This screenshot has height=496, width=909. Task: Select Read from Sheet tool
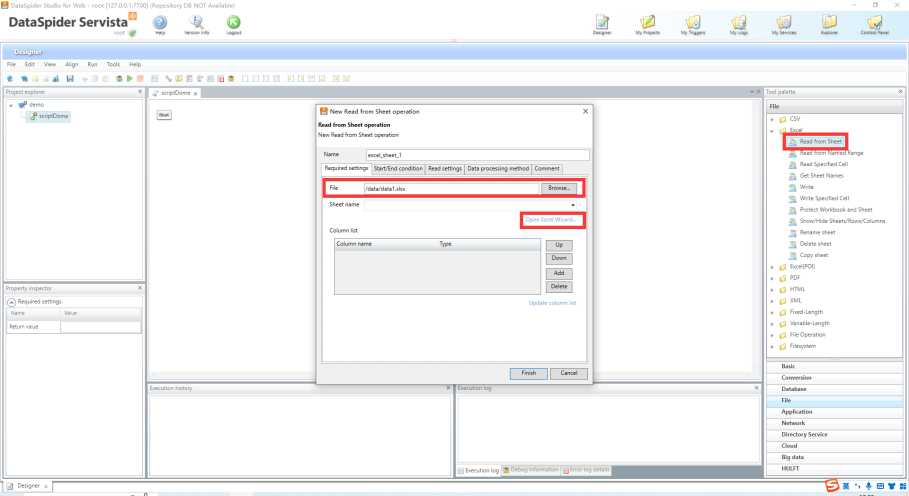tap(820, 141)
